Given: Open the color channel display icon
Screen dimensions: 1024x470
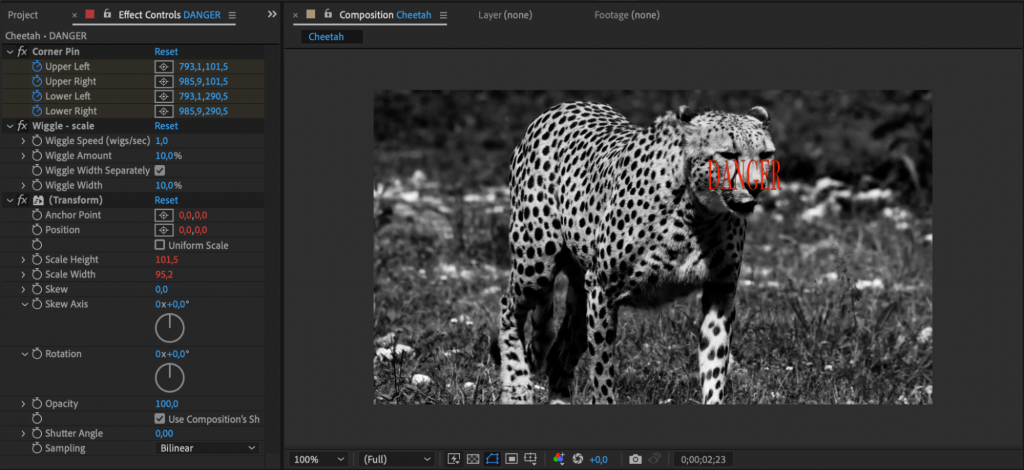Looking at the screenshot, I should coord(559,459).
